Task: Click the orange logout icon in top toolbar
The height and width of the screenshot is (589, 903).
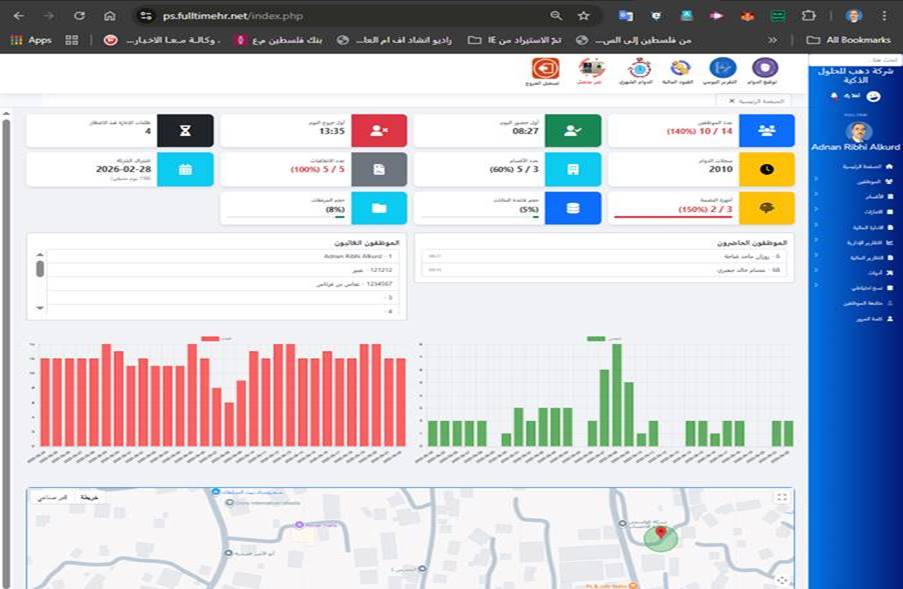Action: pyautogui.click(x=545, y=69)
